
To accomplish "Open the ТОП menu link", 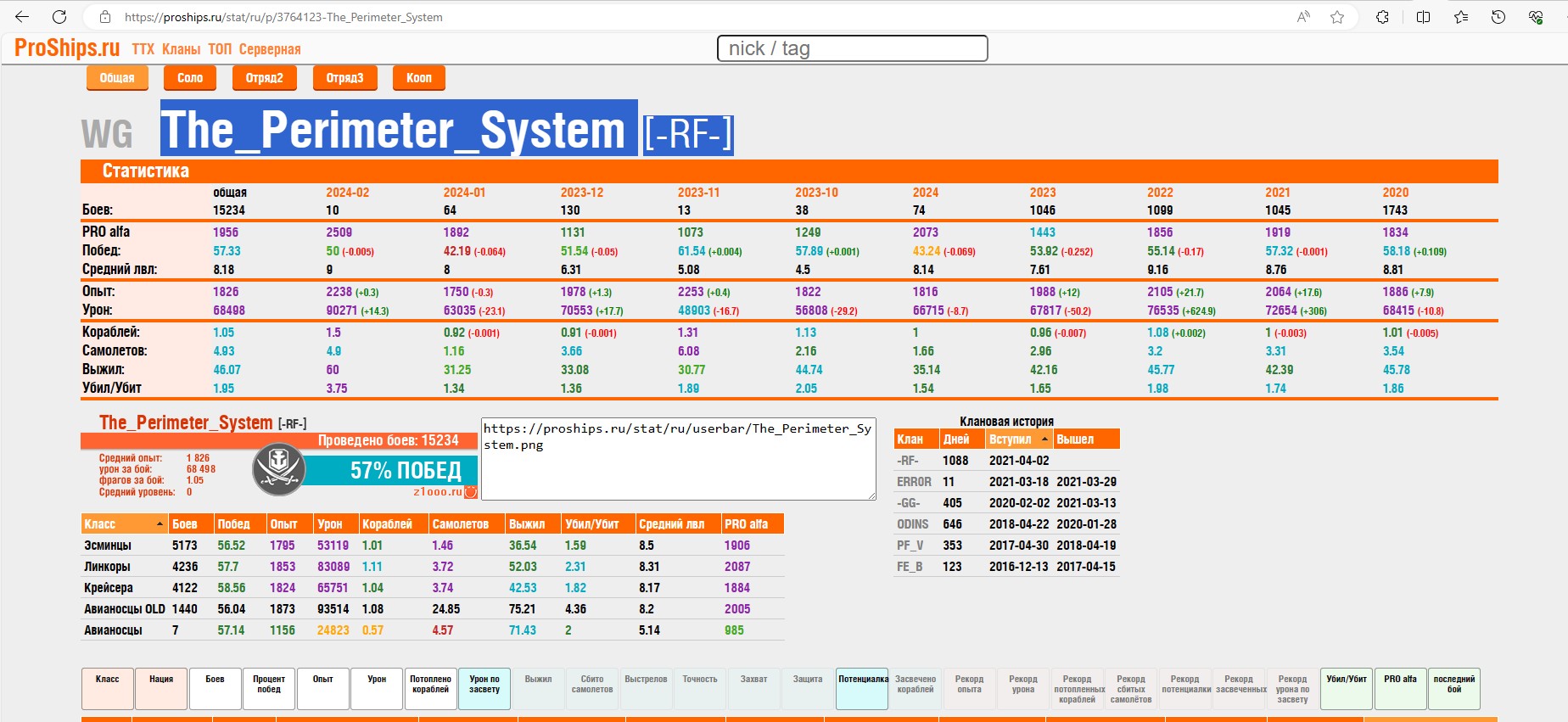I will (x=220, y=49).
